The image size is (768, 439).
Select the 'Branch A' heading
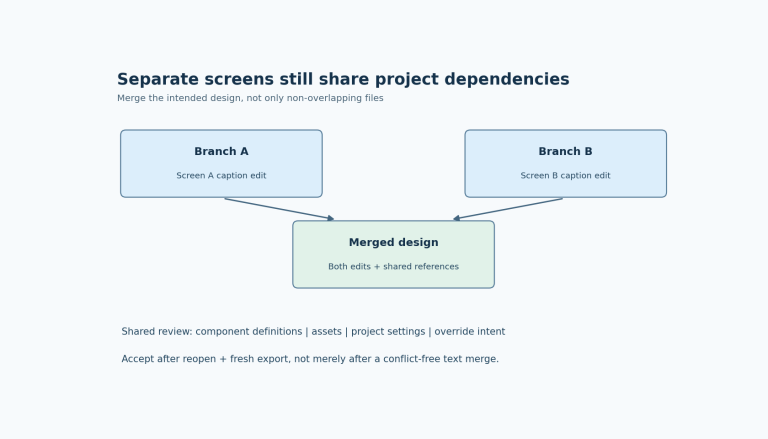[x=221, y=151]
